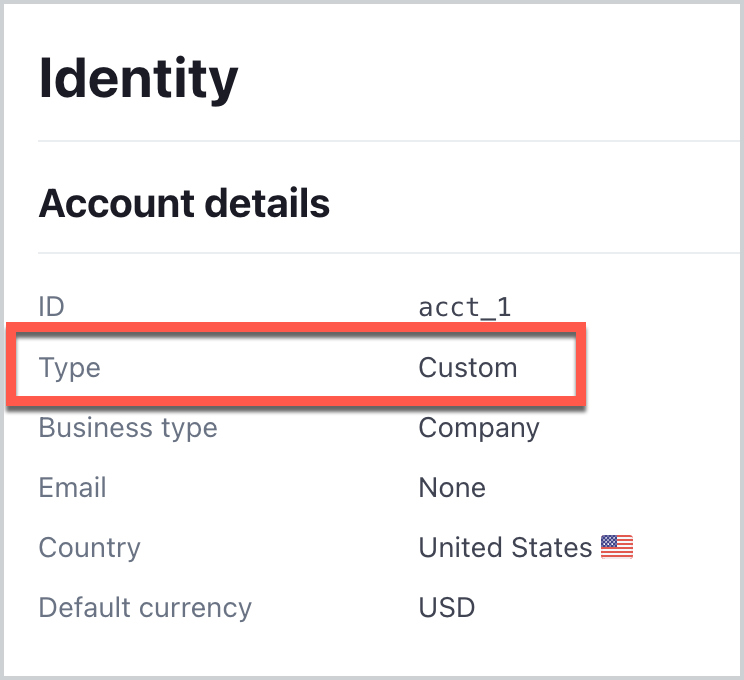Click the Custom account type value
The width and height of the screenshot is (744, 680).
tap(468, 368)
